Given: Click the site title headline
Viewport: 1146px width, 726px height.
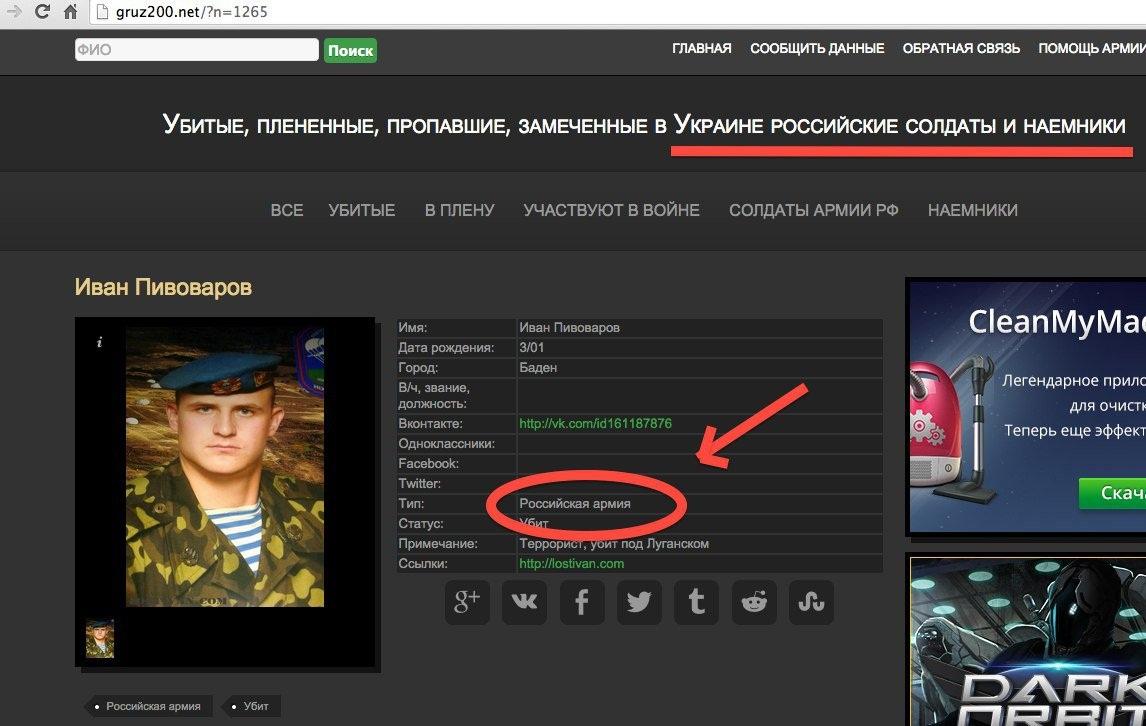Looking at the screenshot, I should coord(644,125).
